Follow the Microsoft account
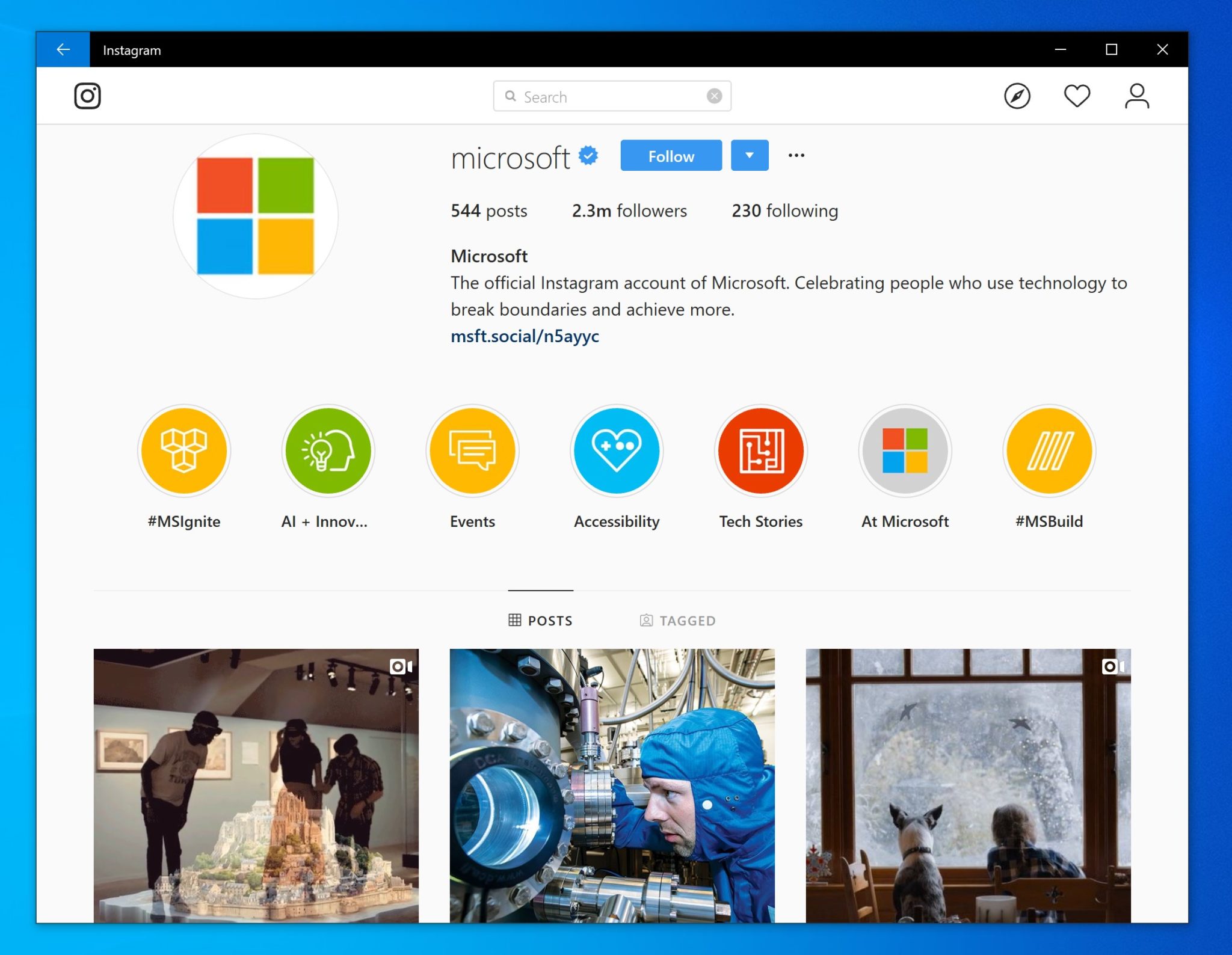1232x955 pixels. [670, 155]
